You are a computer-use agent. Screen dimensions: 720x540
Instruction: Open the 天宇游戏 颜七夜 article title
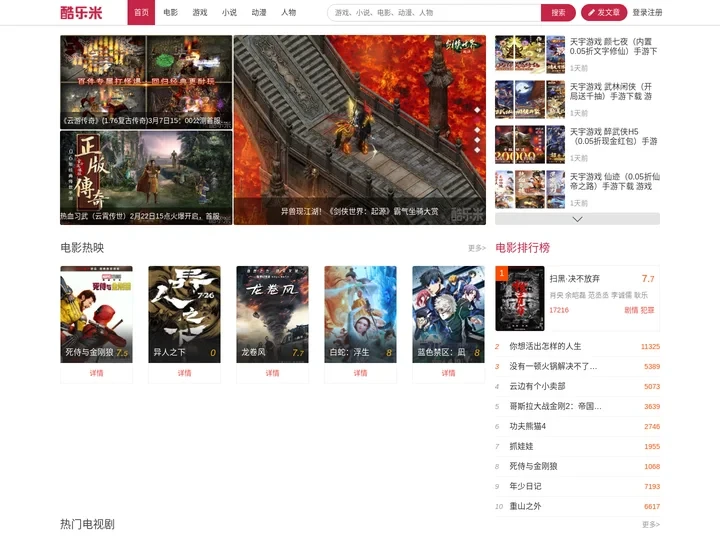[613, 46]
